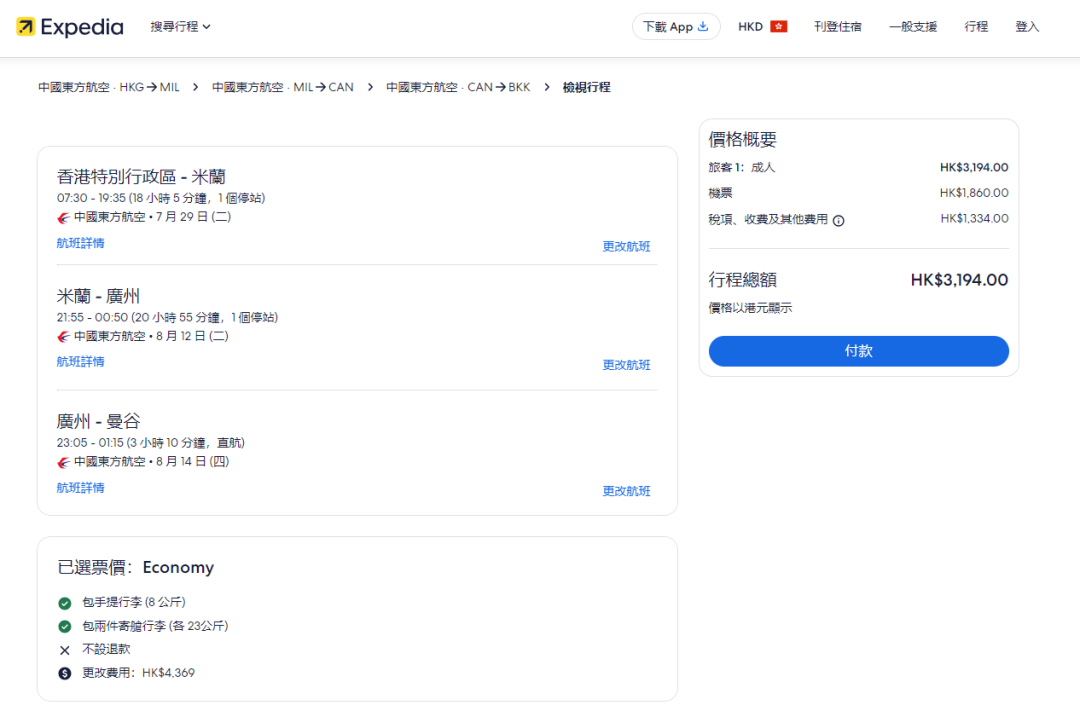This screenshot has height=711, width=1080.
Task: Open 刊登住宿 in the header
Action: point(838,27)
